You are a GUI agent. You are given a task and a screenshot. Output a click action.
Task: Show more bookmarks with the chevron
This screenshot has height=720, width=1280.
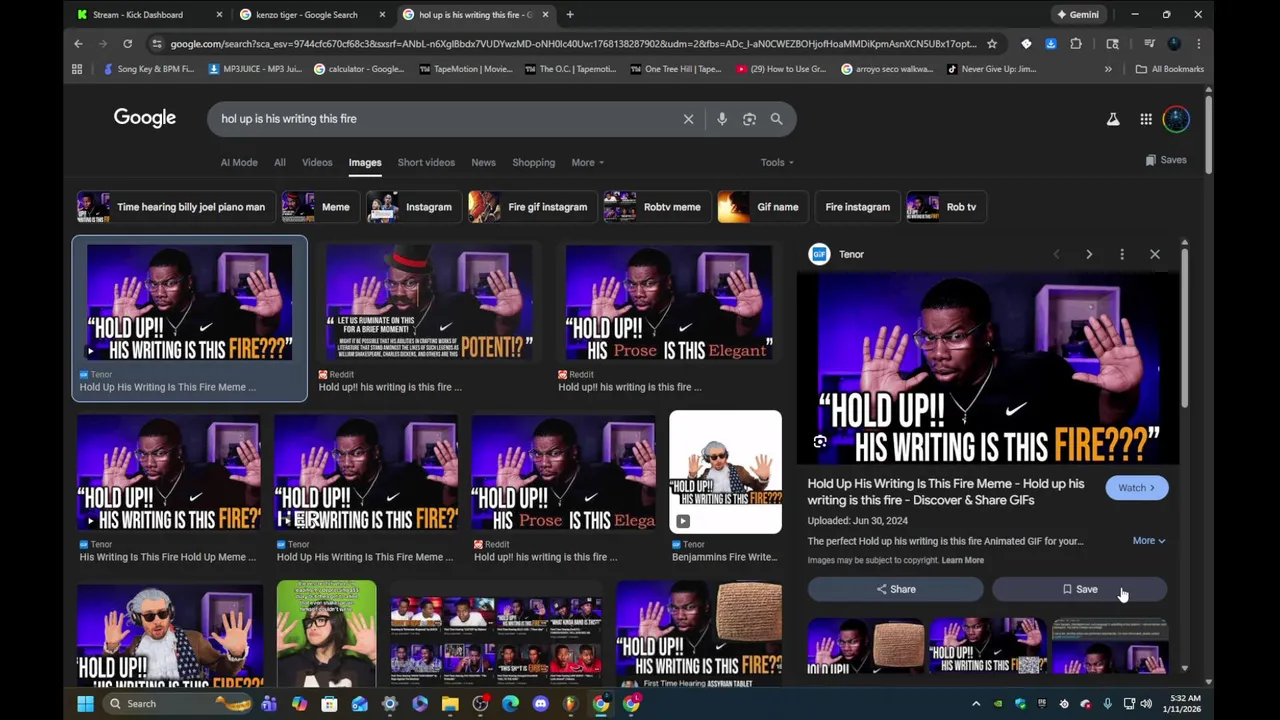(1108, 69)
